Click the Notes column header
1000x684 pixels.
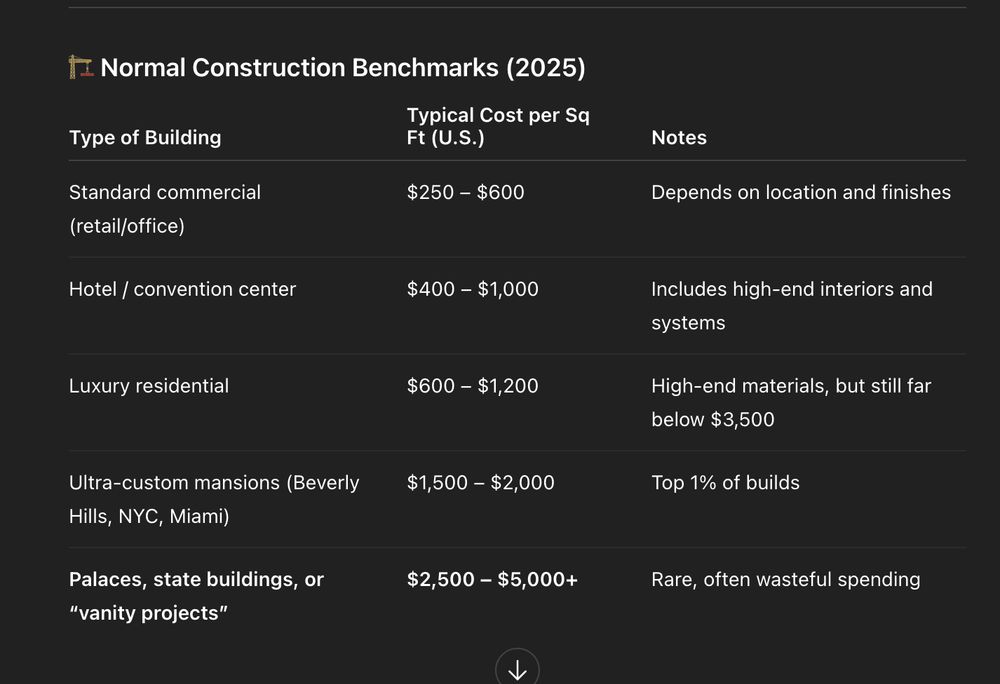679,138
